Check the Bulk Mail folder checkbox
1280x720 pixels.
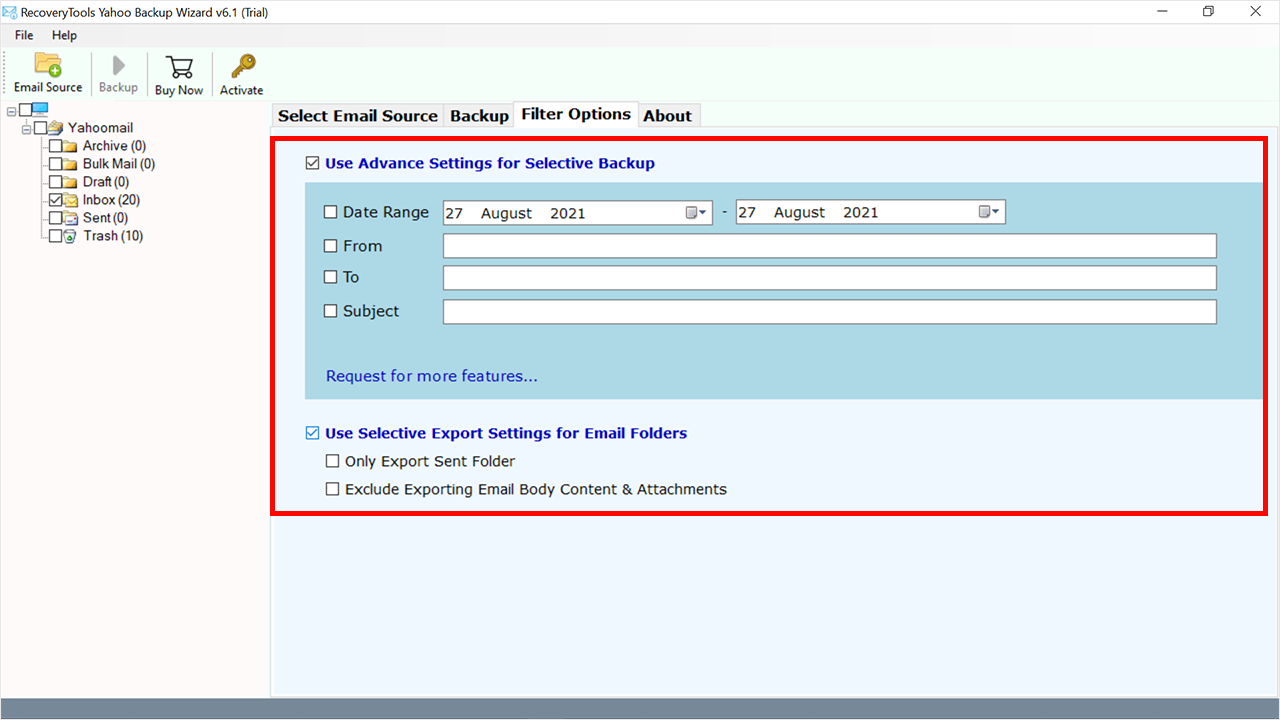[x=56, y=164]
